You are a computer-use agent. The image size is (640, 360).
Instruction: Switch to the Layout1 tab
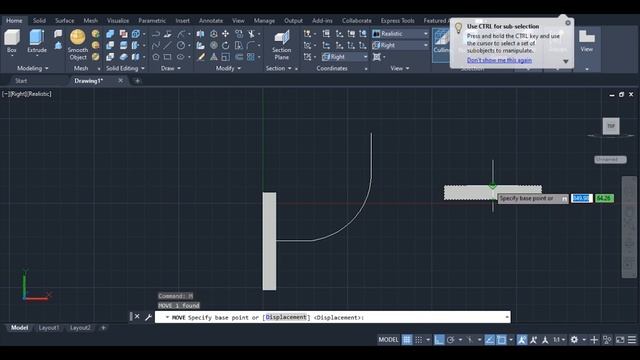(x=49, y=328)
